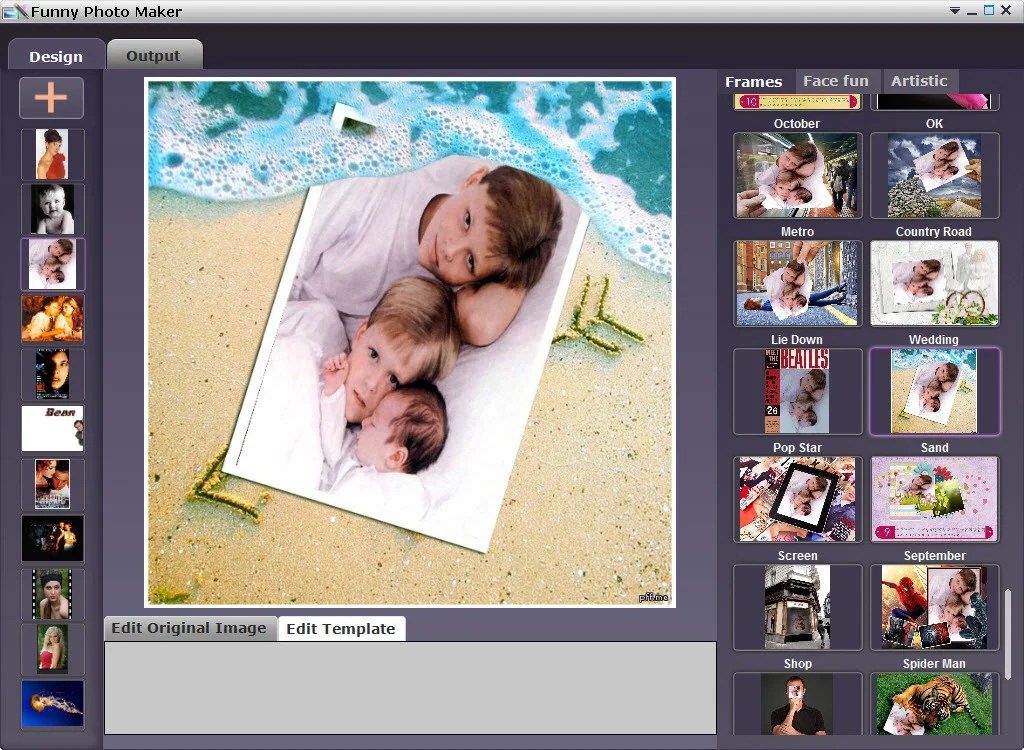Apply the Wedding frame
The width and height of the screenshot is (1024, 750).
pos(934,283)
